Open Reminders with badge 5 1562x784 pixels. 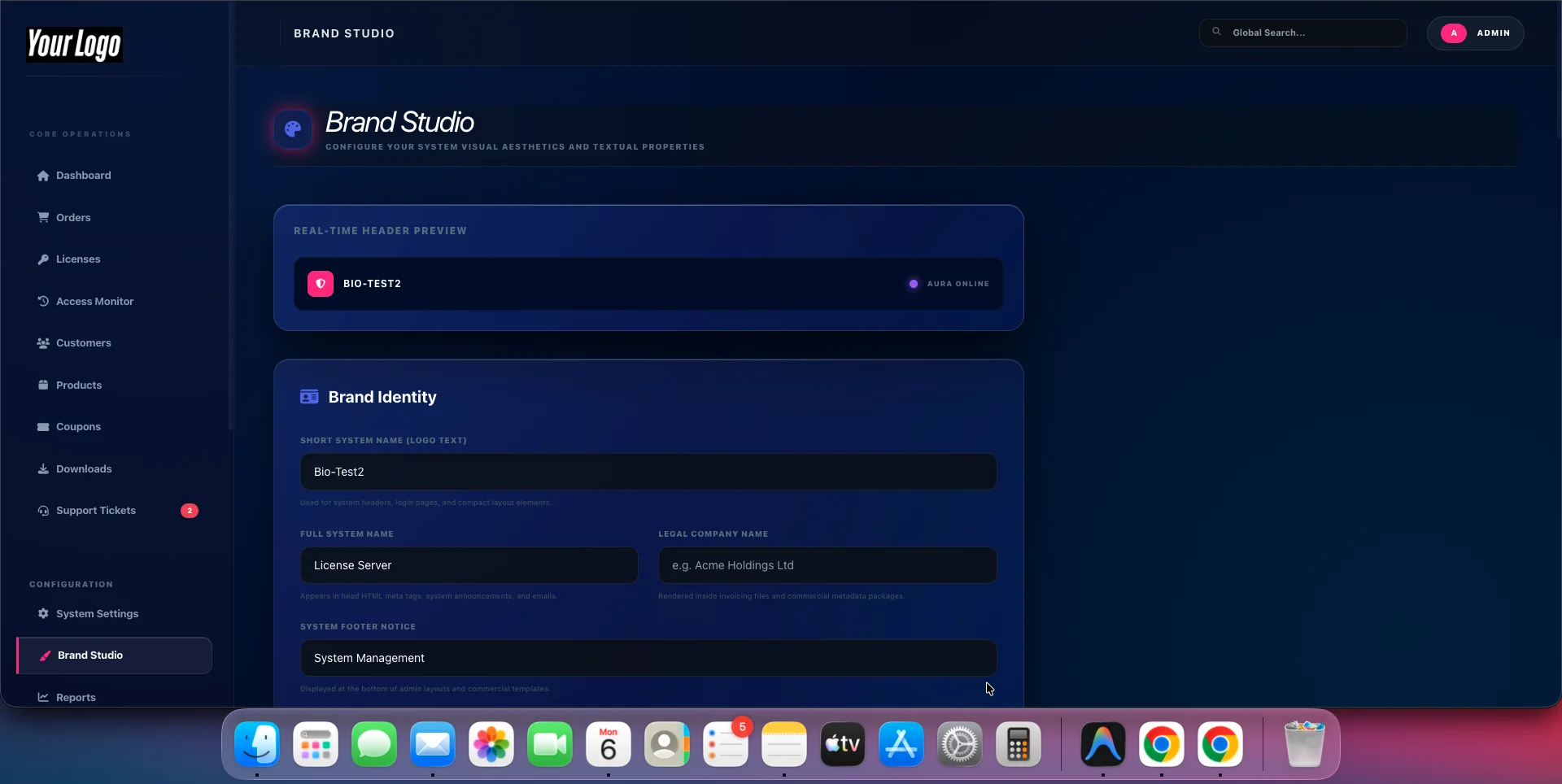coord(726,744)
